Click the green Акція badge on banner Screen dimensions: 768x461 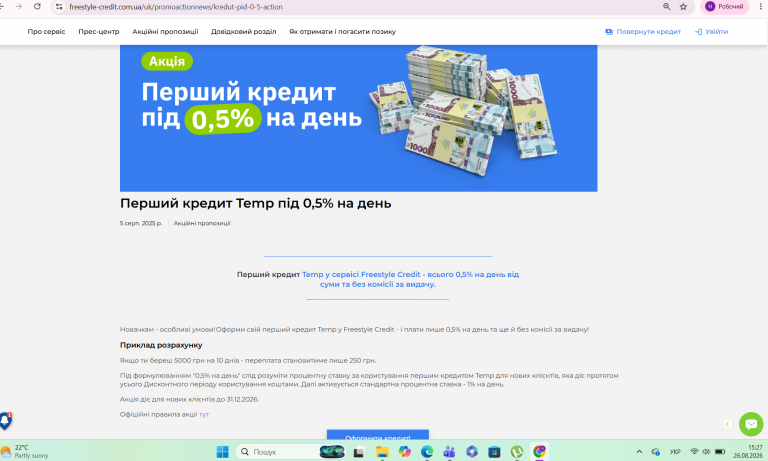[x=167, y=61]
